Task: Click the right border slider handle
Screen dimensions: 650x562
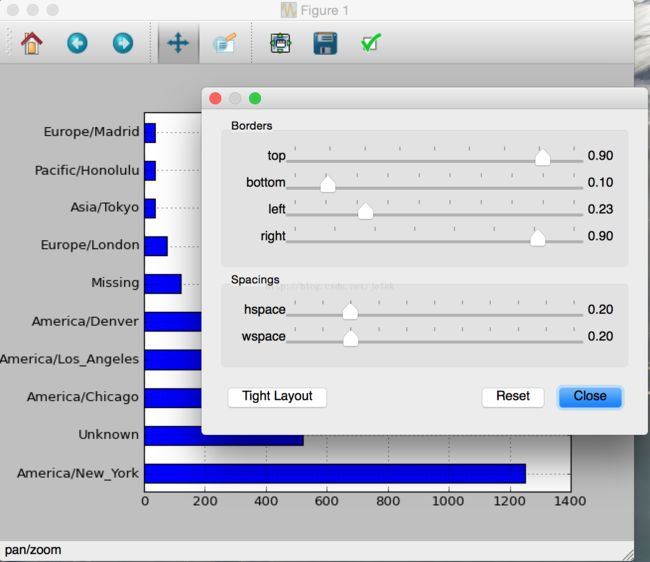Action: point(537,237)
